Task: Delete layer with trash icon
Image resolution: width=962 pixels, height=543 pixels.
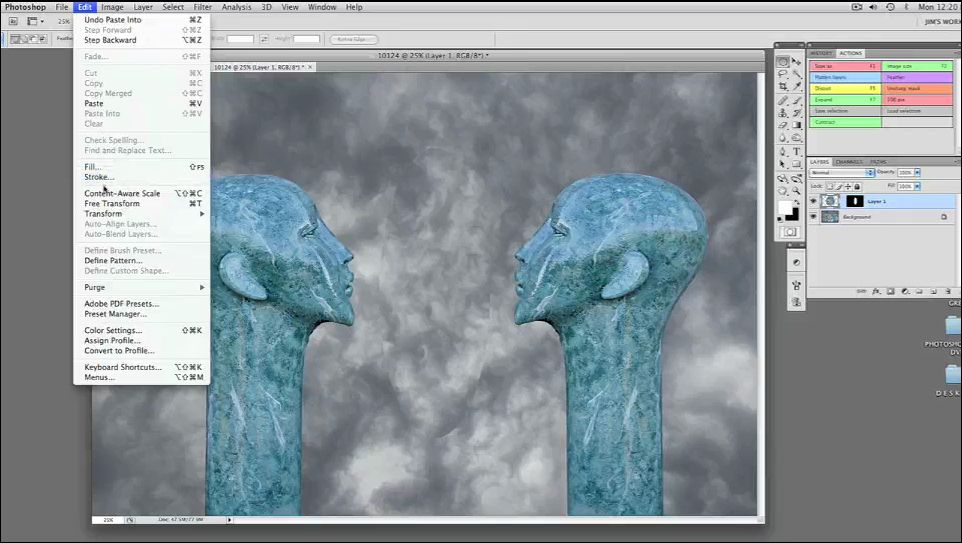Action: (947, 291)
